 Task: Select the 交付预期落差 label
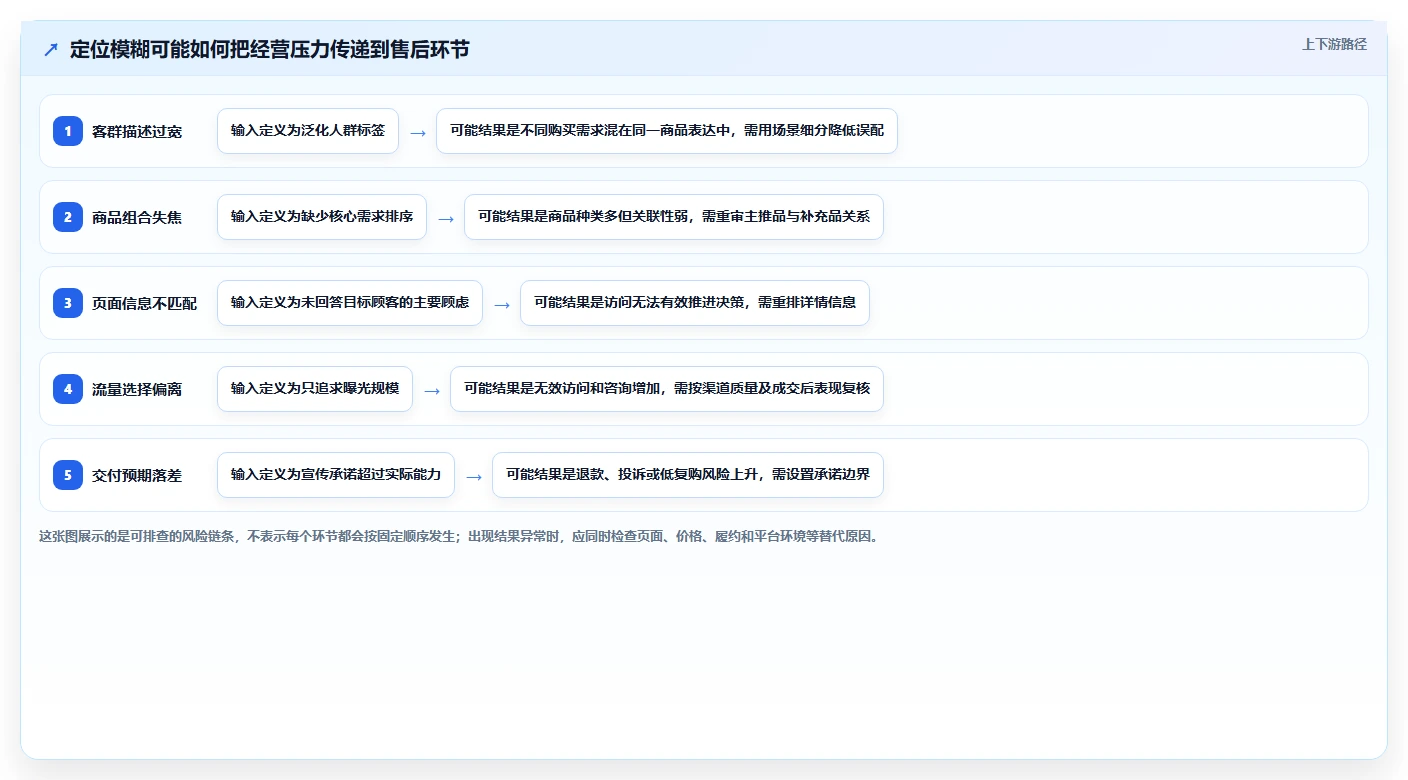point(137,475)
